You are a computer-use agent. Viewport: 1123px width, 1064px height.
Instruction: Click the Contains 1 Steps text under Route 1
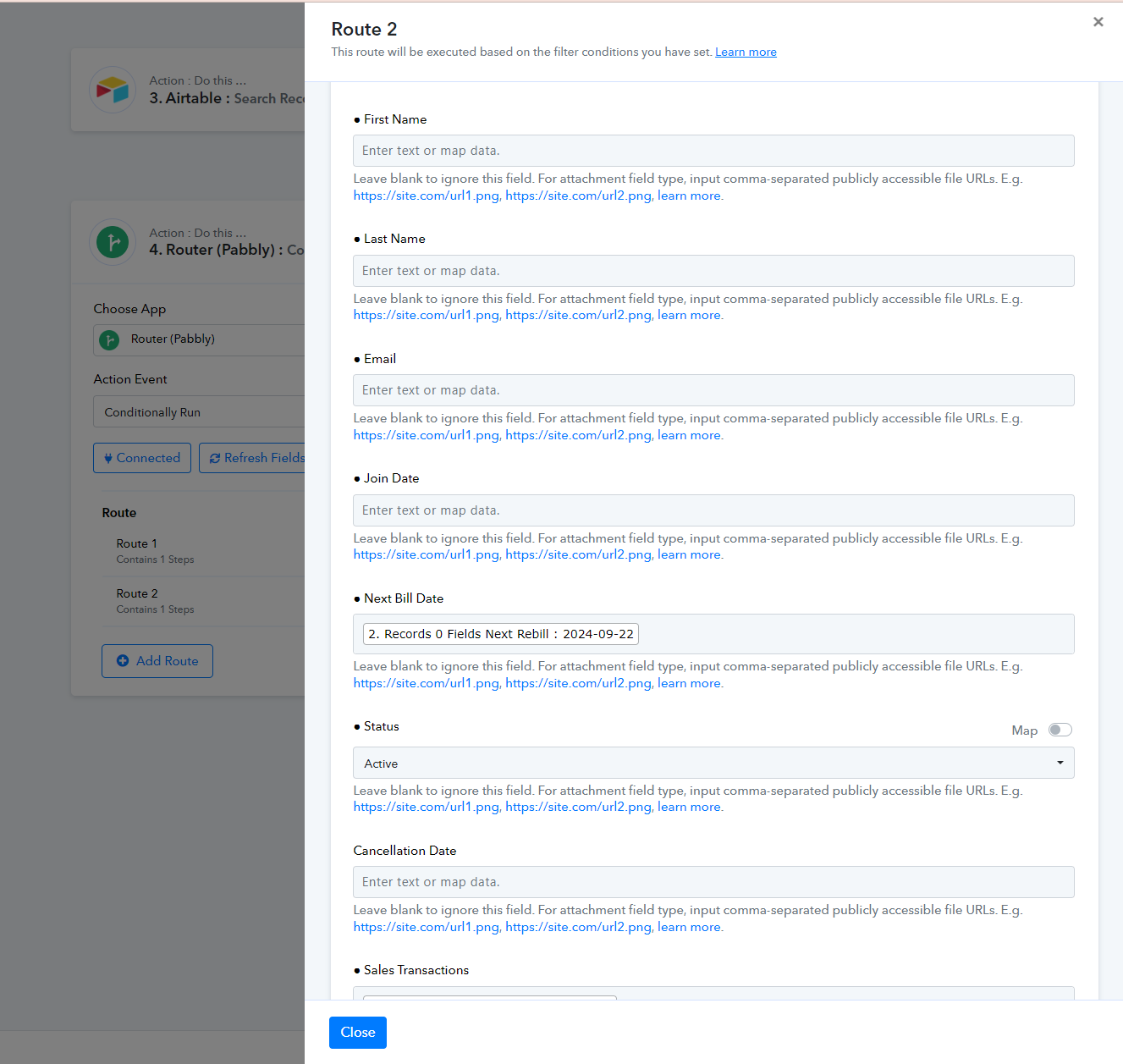(x=155, y=560)
